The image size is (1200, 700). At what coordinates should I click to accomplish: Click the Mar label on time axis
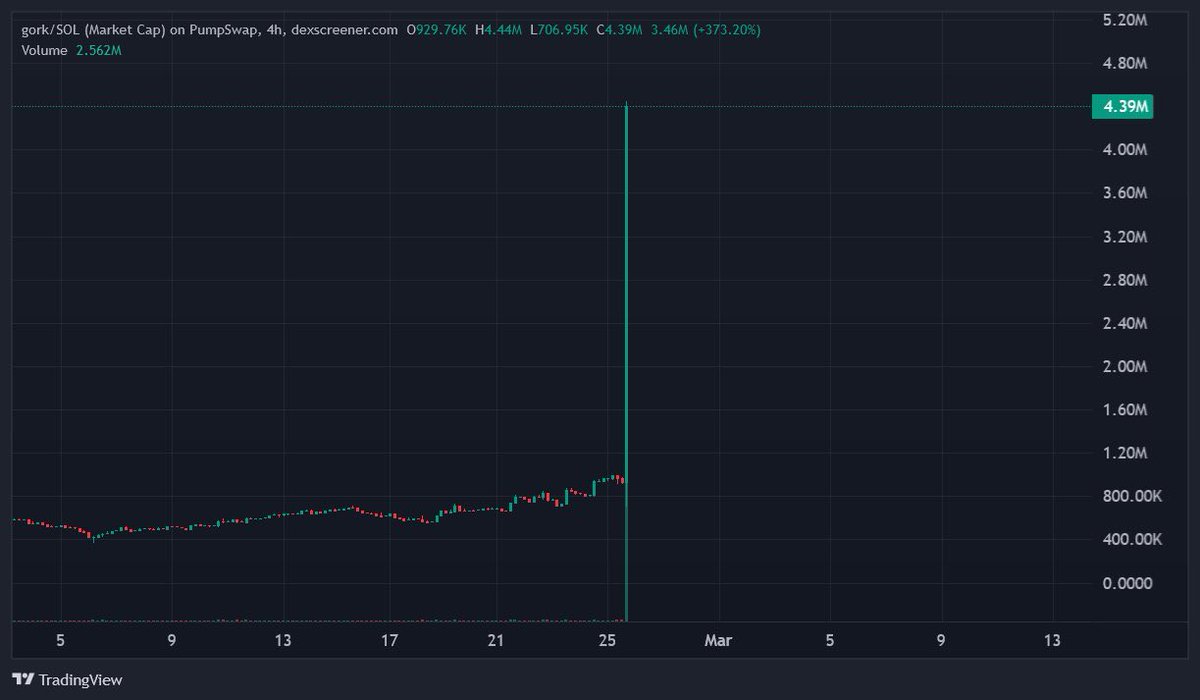[717, 640]
